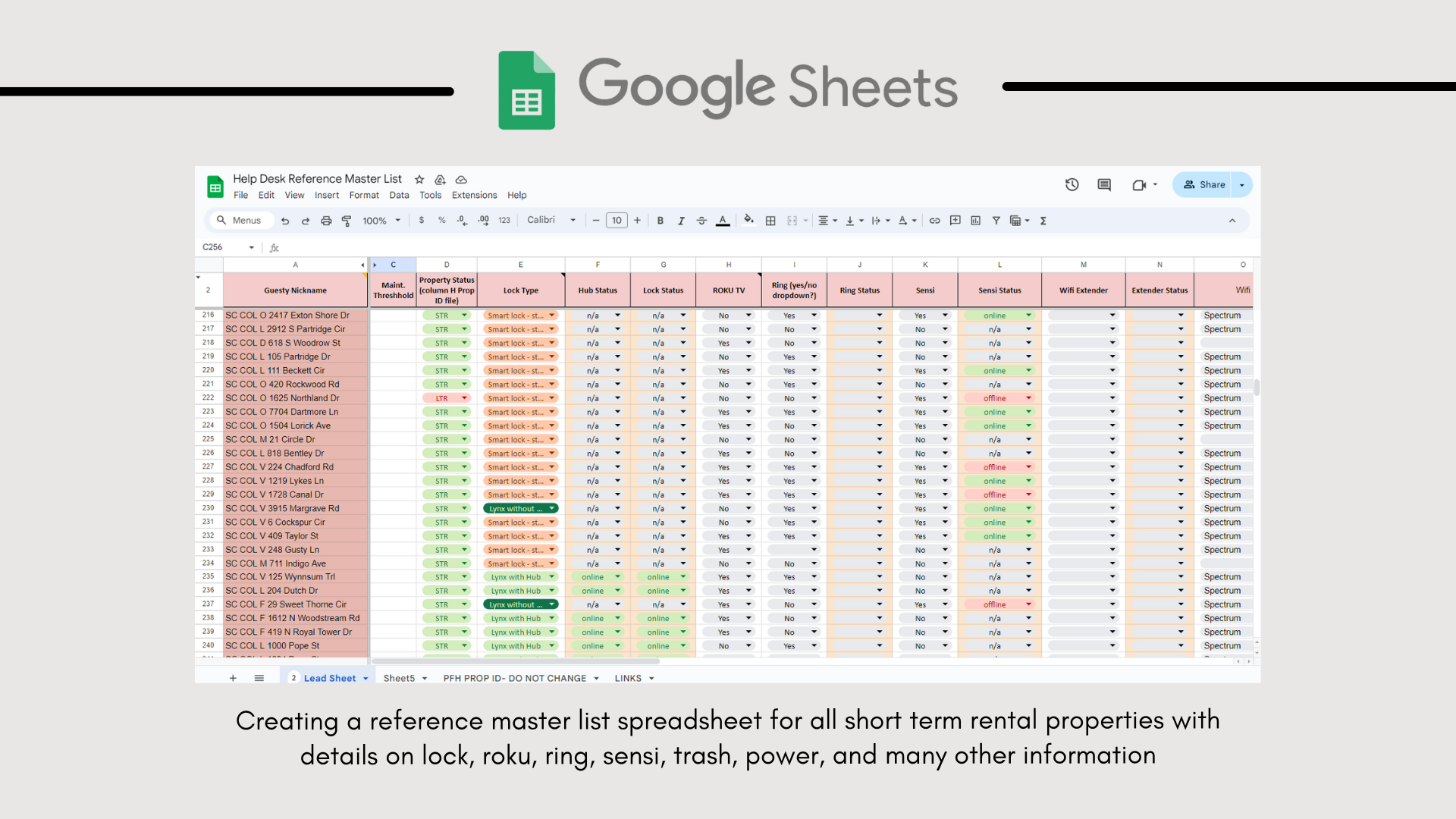Click the insert link icon
This screenshot has height=819, width=1456.
(x=934, y=221)
